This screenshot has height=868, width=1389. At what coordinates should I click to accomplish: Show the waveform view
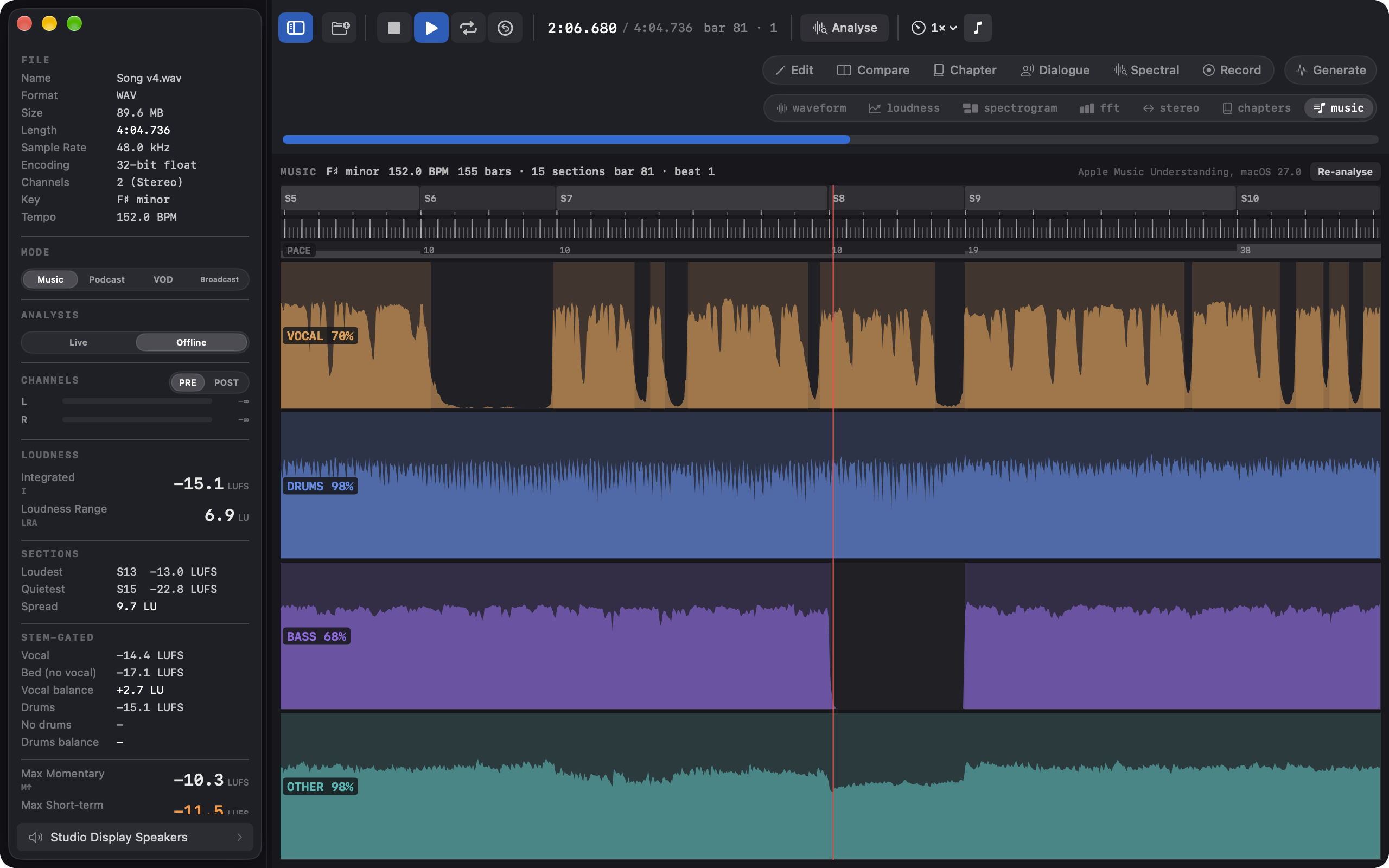tap(811, 108)
